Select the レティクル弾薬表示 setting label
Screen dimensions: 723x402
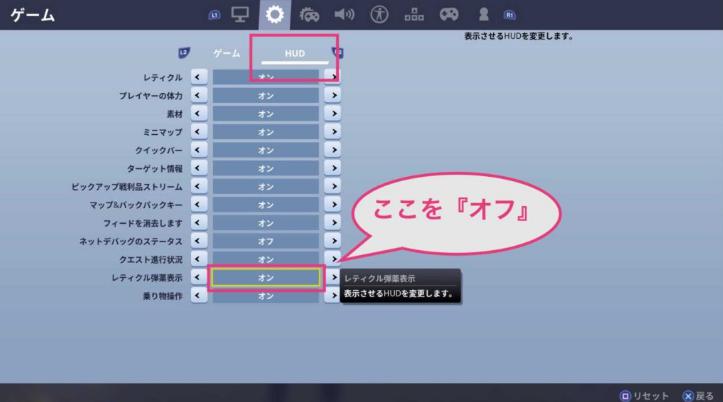[147, 278]
